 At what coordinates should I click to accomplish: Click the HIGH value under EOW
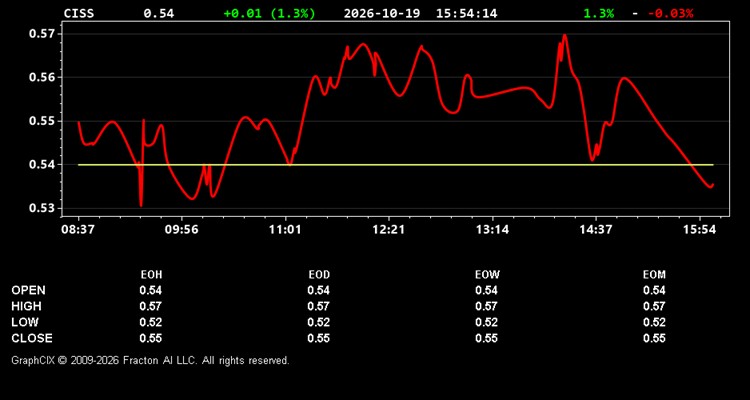486,306
